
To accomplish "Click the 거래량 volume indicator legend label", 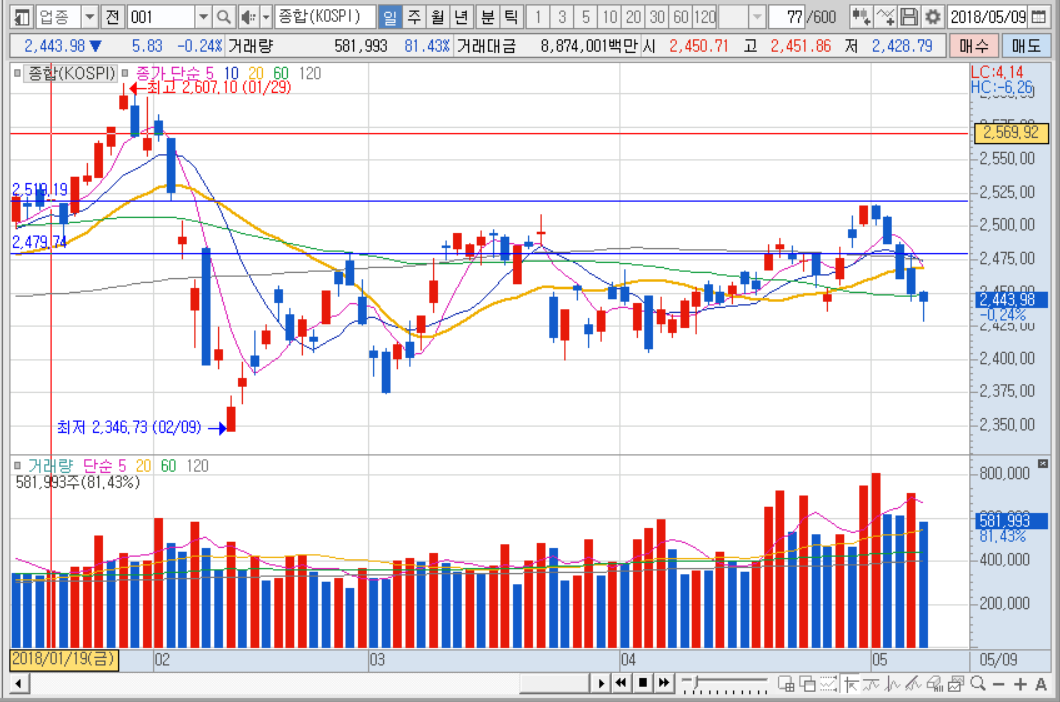I will [49, 465].
